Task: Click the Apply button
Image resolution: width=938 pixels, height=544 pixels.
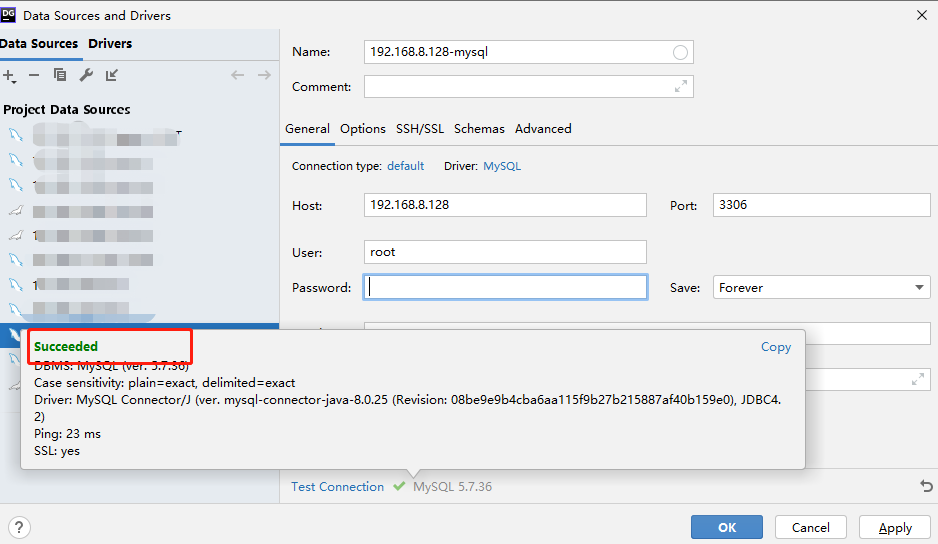Action: tap(895, 527)
